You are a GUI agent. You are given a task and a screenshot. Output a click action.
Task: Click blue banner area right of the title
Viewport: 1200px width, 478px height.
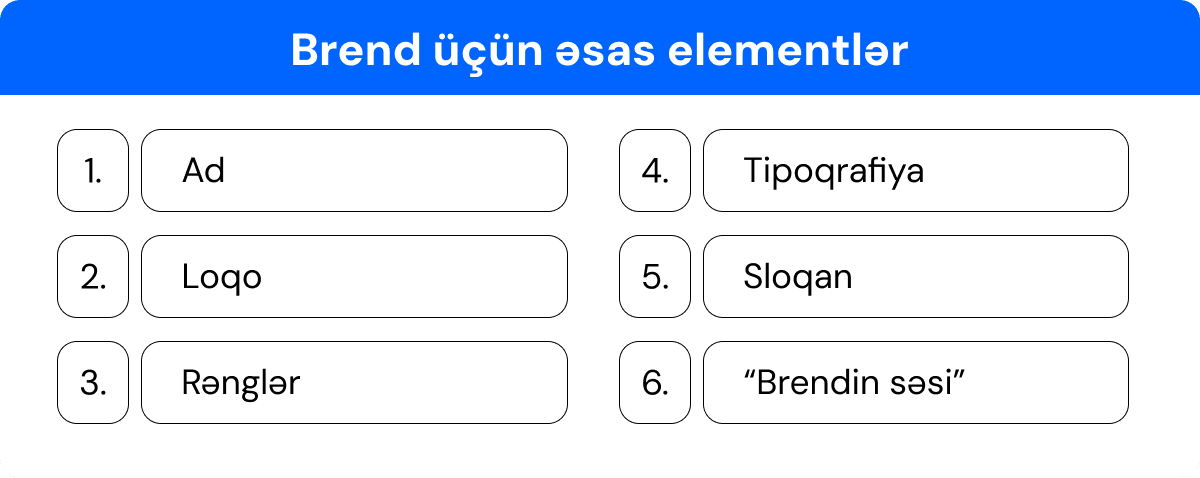coord(1050,51)
